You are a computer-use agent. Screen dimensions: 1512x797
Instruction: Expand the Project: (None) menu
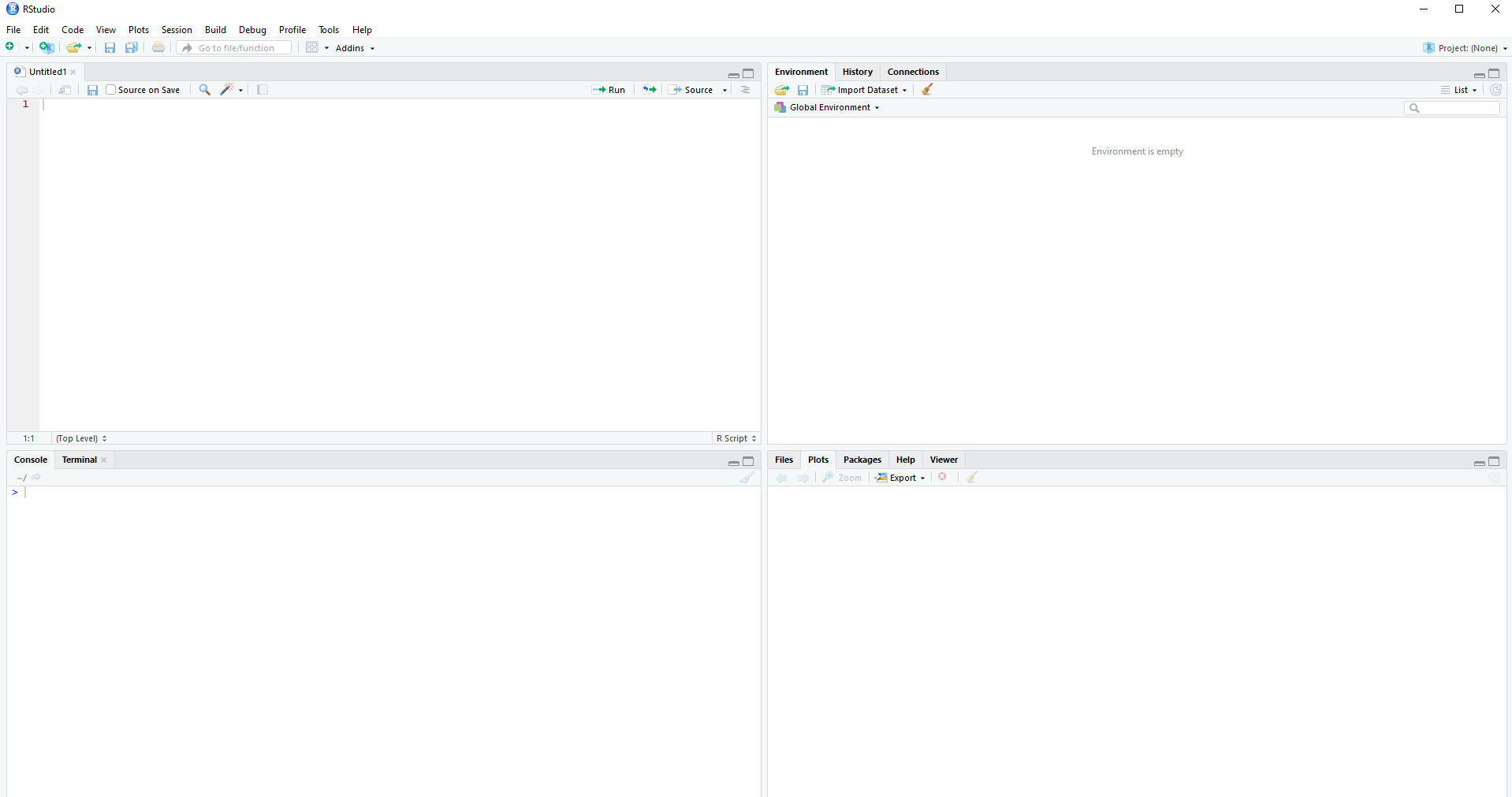[x=1465, y=48]
